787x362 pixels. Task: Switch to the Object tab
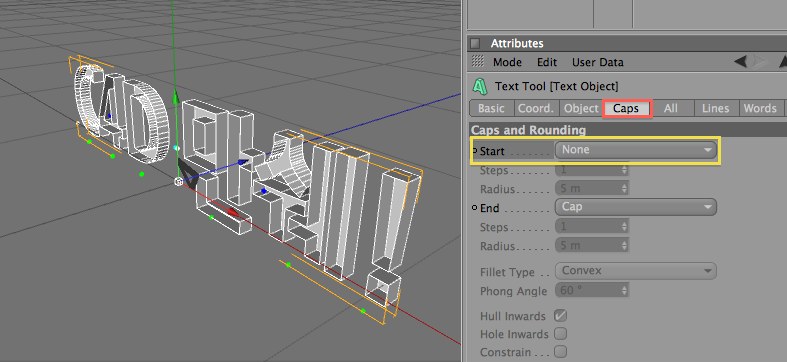click(x=581, y=108)
